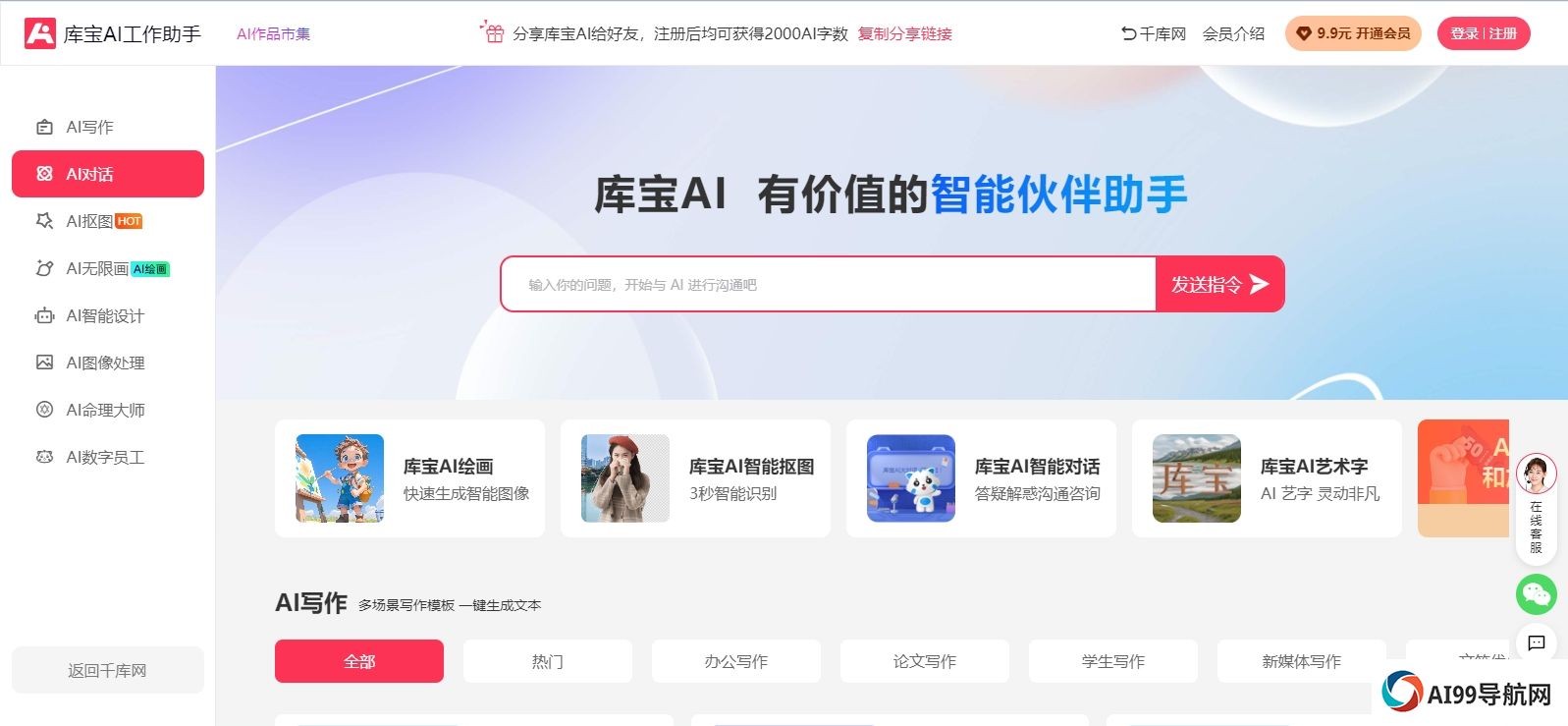This screenshot has height=726, width=1568.
Task: Click the AI写作 sidebar icon
Action: click(x=44, y=127)
